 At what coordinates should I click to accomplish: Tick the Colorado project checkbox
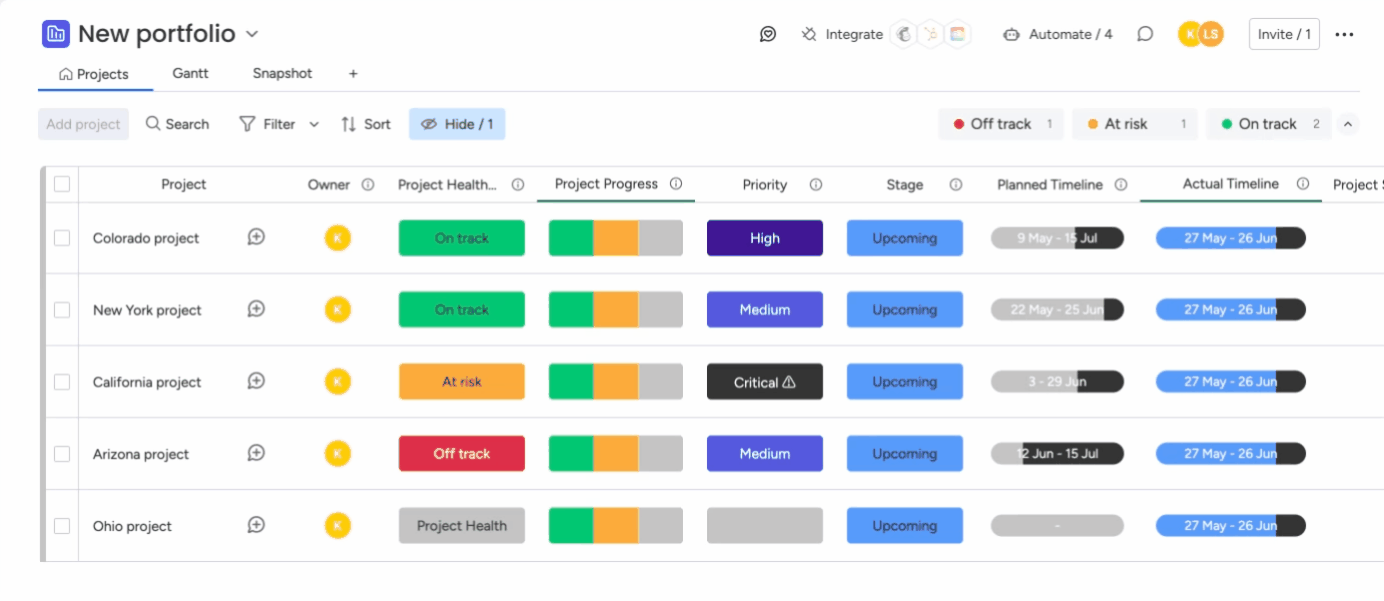click(62, 238)
